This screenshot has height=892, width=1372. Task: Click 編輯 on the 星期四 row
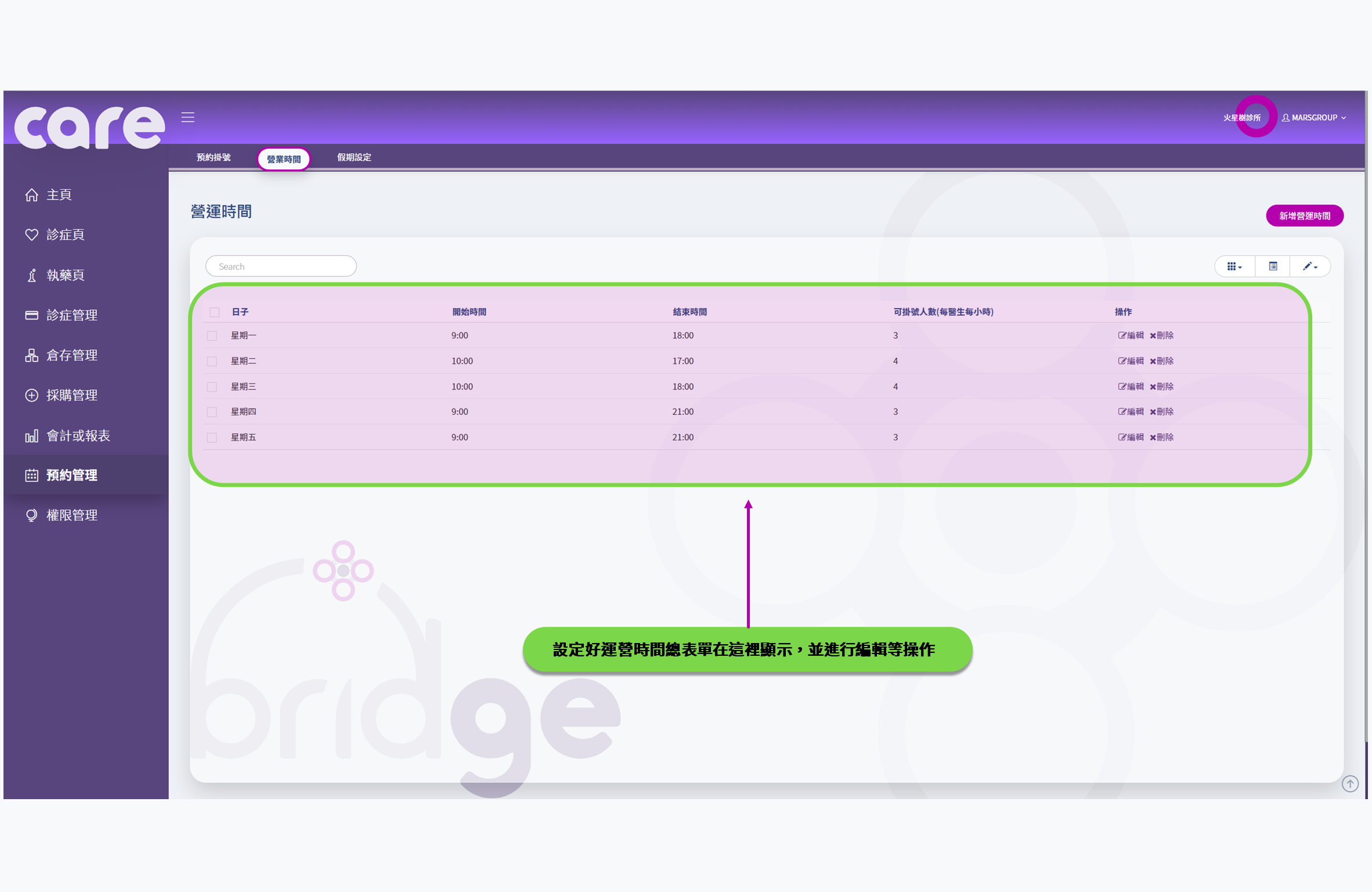click(1131, 411)
